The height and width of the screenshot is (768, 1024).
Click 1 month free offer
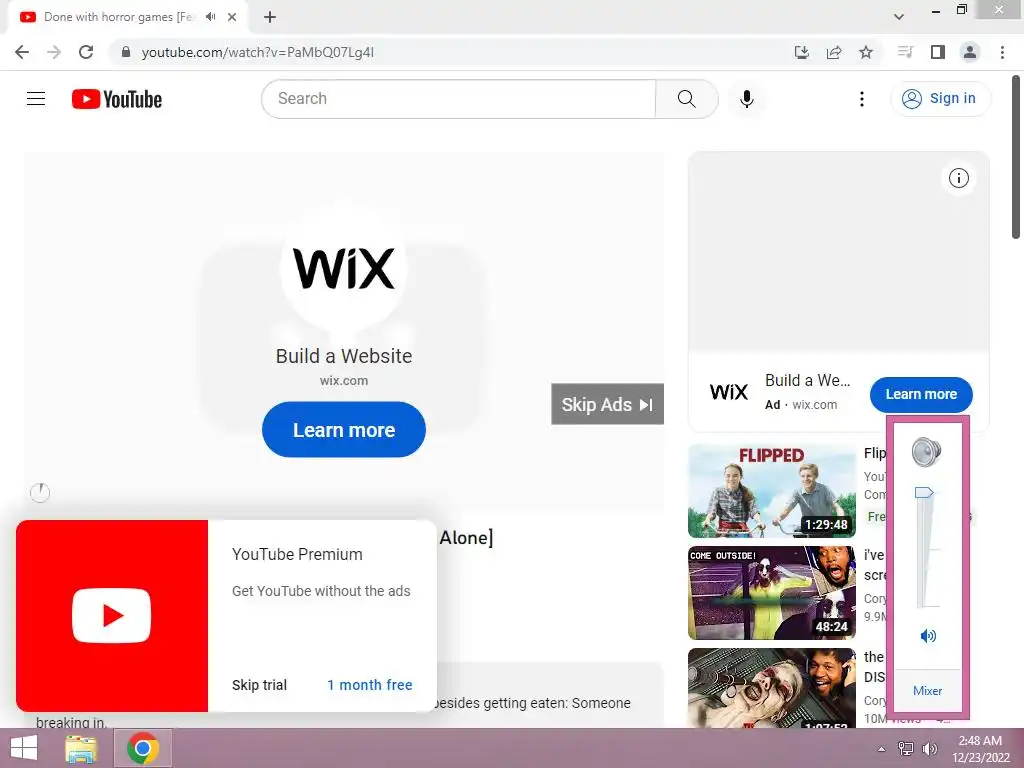pyautogui.click(x=370, y=685)
